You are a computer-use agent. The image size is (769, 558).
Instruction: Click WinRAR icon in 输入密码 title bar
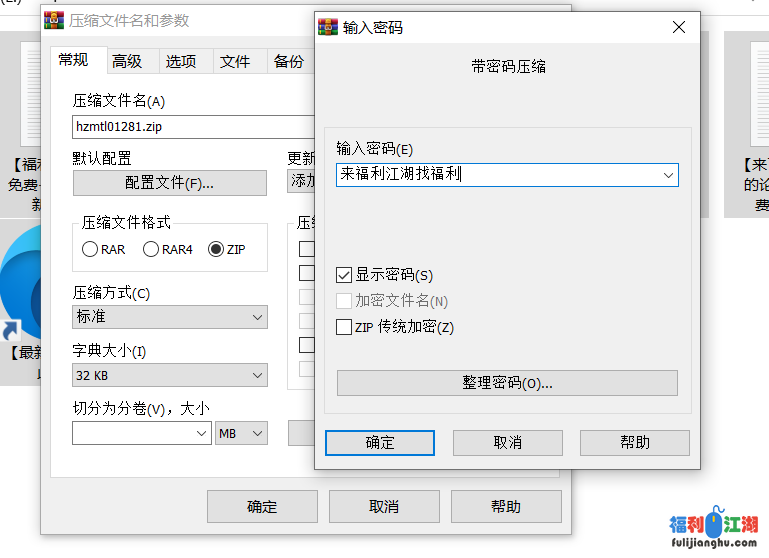(x=327, y=28)
